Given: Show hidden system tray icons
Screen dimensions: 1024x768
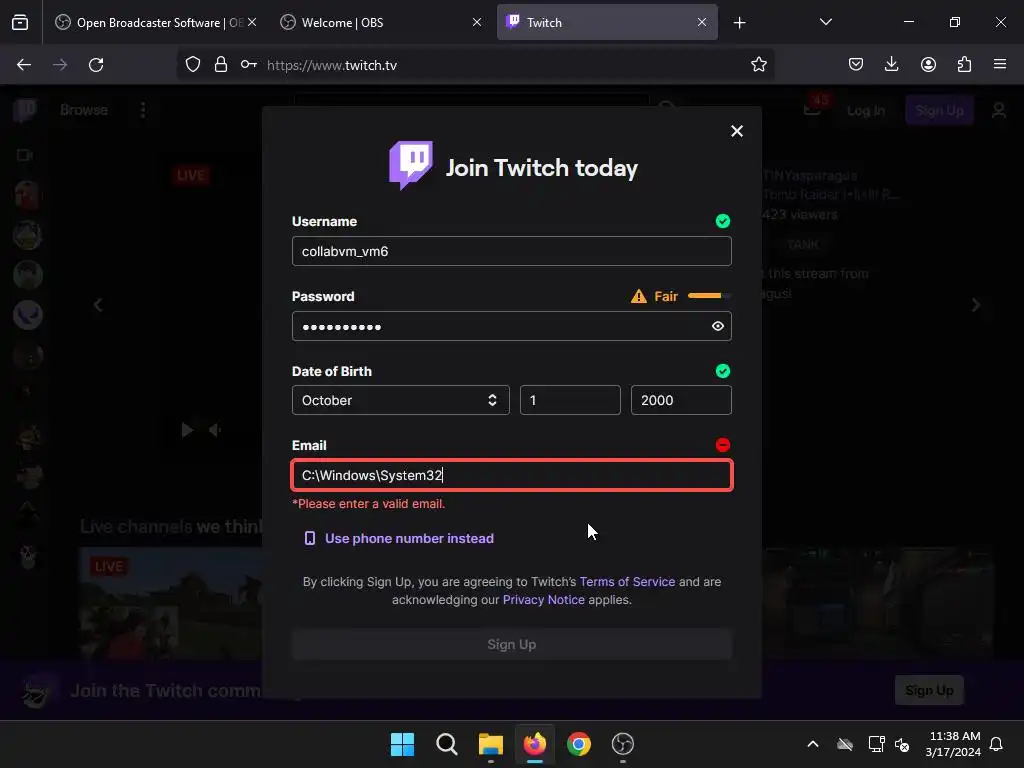Looking at the screenshot, I should click(813, 744).
